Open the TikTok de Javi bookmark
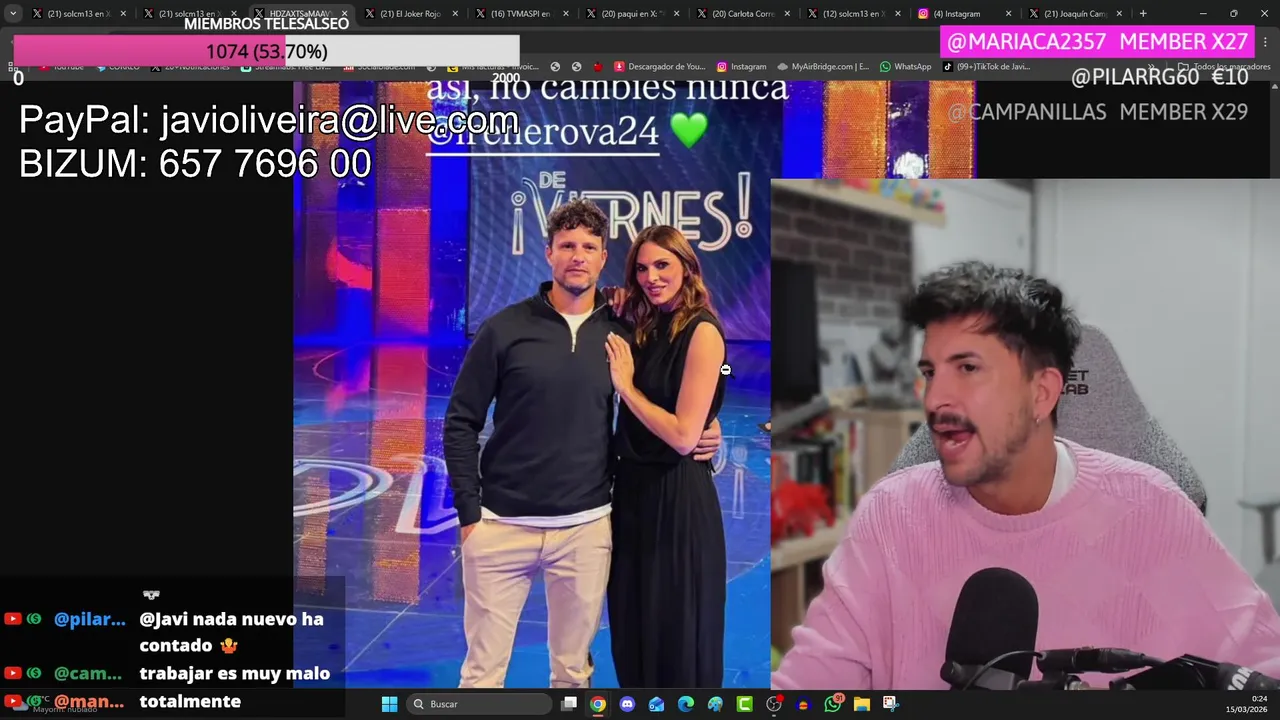Viewport: 1280px width, 720px height. tap(986, 67)
